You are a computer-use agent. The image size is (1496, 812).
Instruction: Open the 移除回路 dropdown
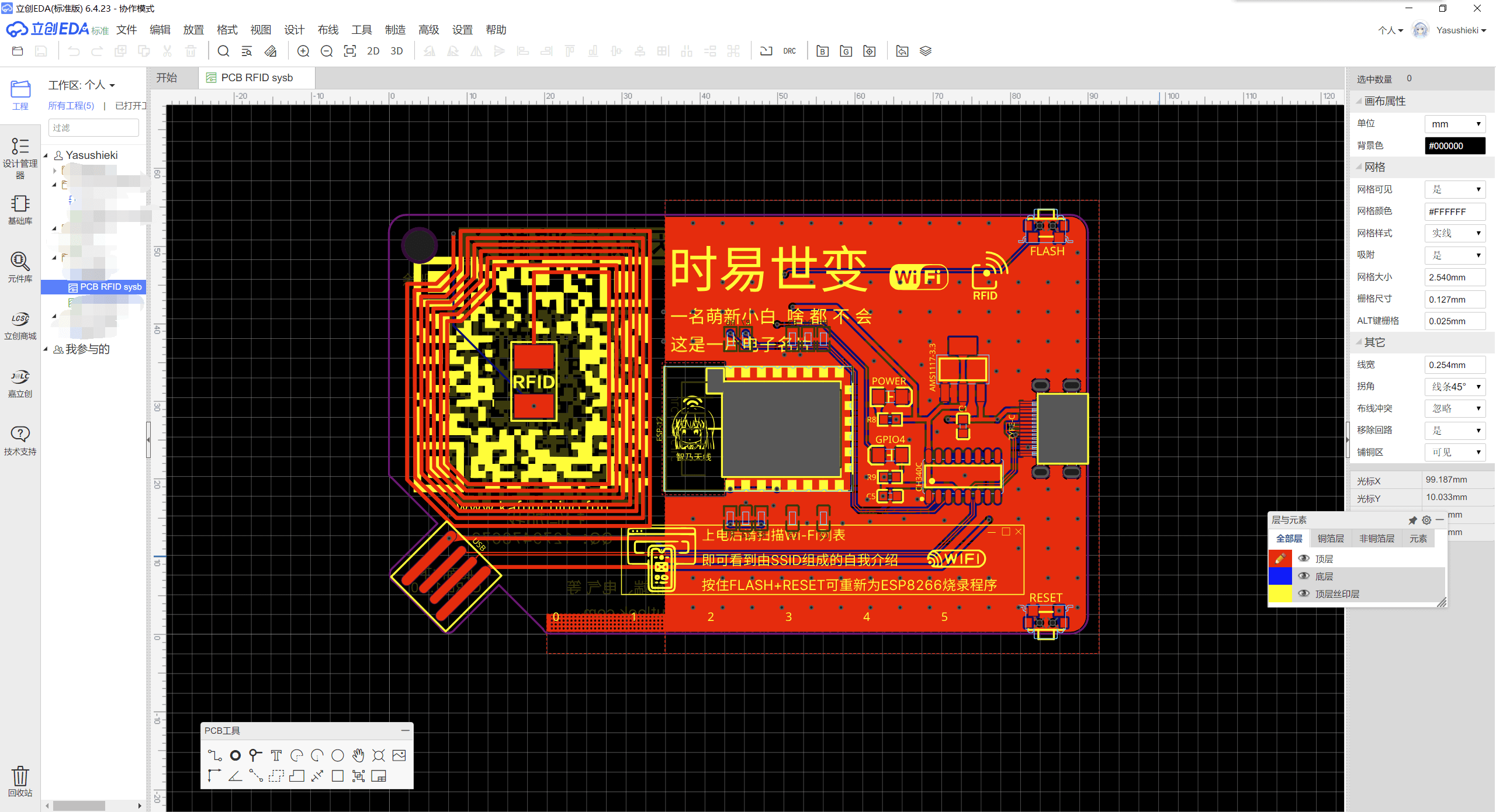tap(1455, 431)
